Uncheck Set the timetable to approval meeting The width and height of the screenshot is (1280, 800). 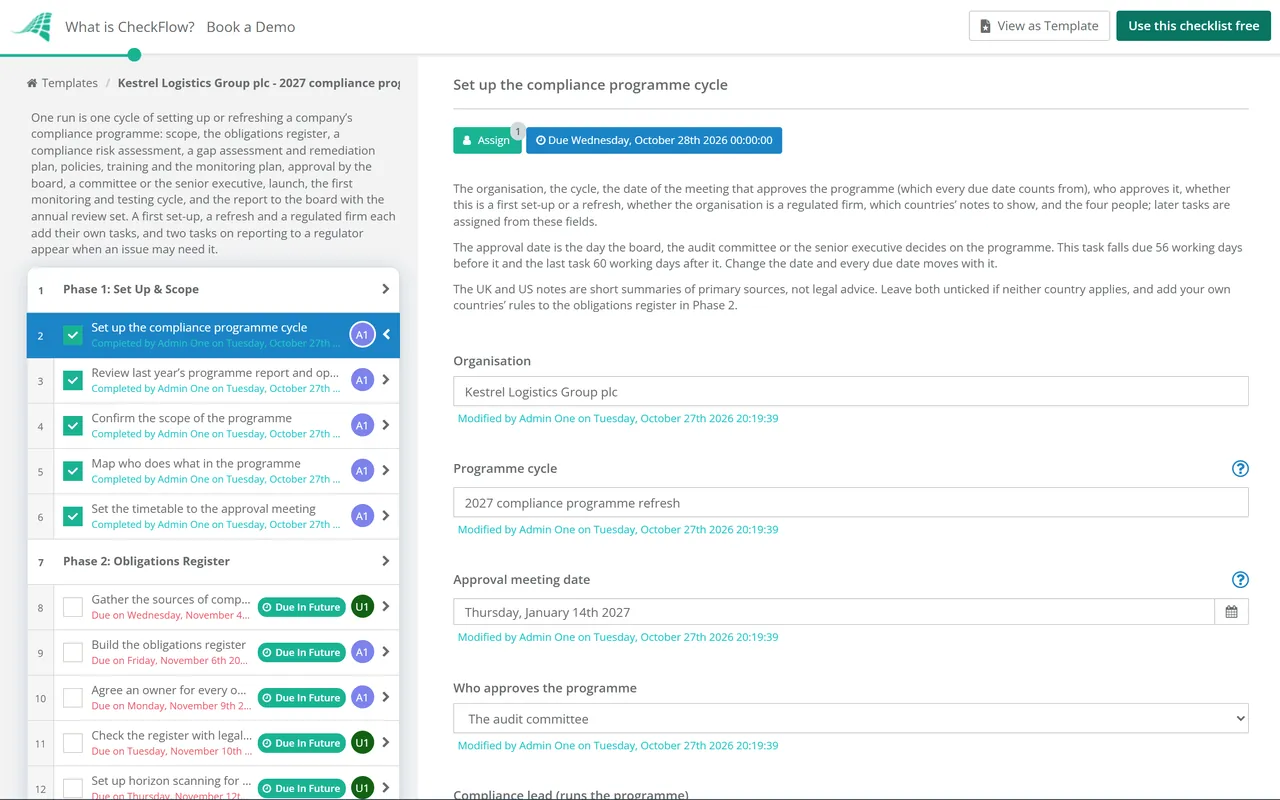73,516
